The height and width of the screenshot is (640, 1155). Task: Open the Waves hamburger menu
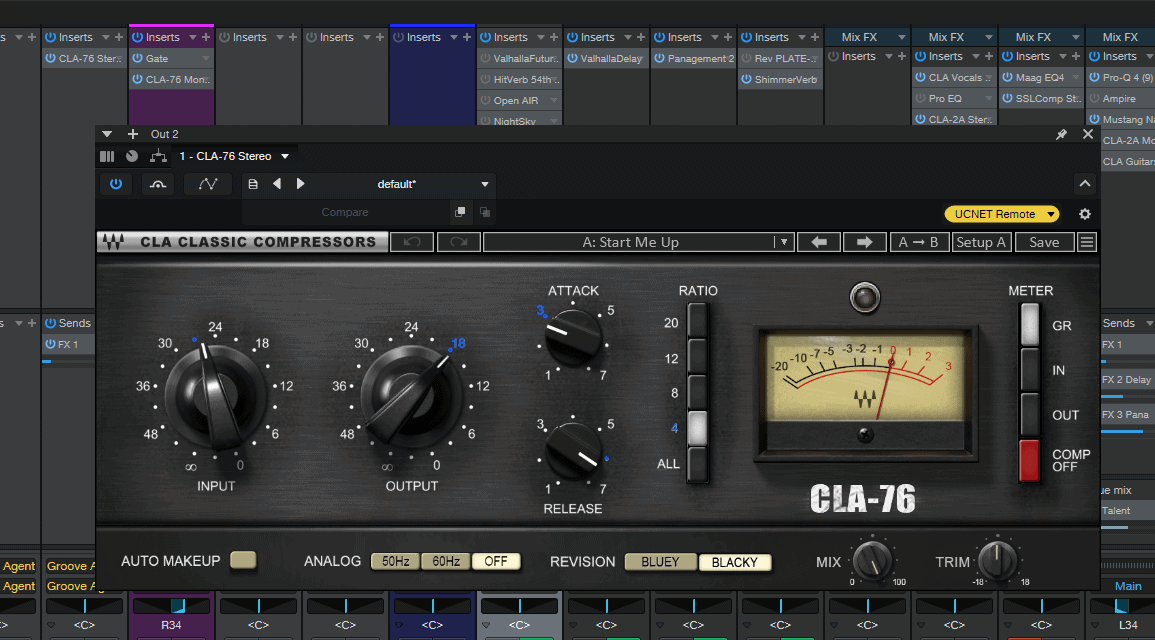[1087, 242]
